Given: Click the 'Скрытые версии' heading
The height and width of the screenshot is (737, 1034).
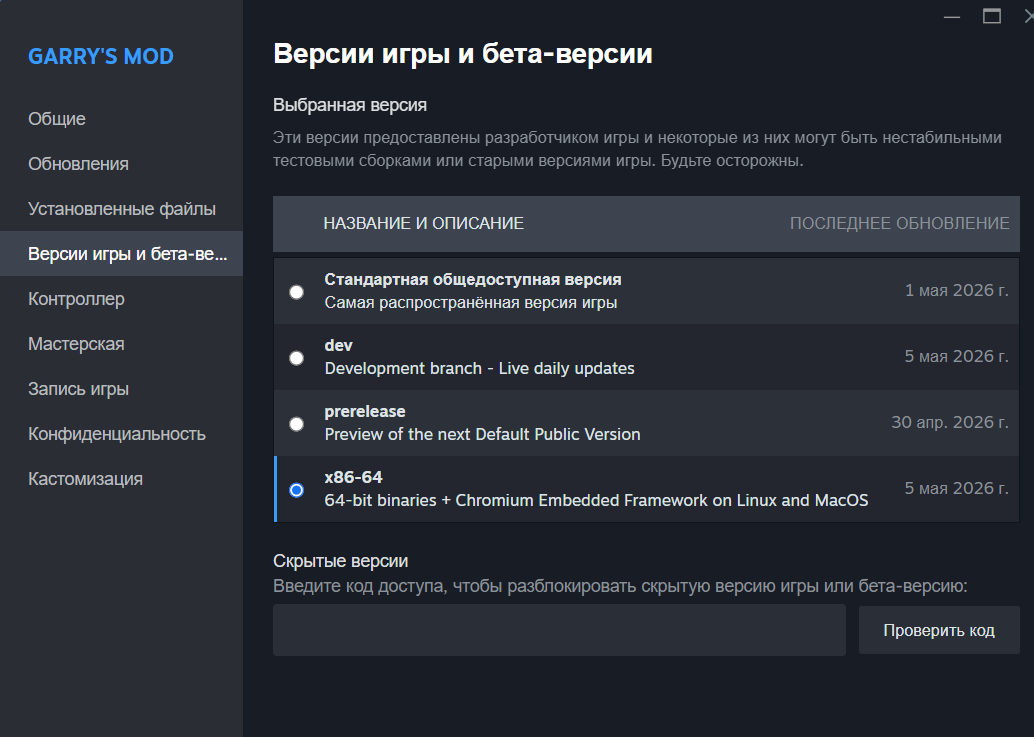Looking at the screenshot, I should [x=340, y=561].
